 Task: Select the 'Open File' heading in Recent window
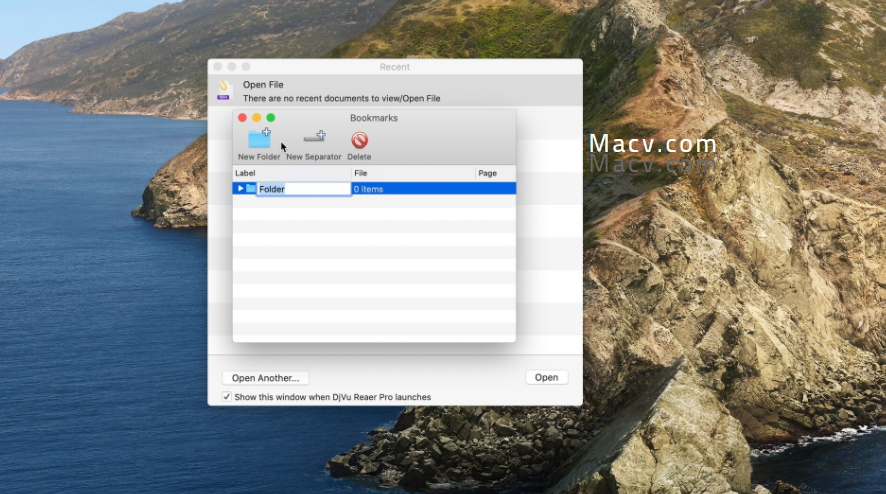point(263,84)
